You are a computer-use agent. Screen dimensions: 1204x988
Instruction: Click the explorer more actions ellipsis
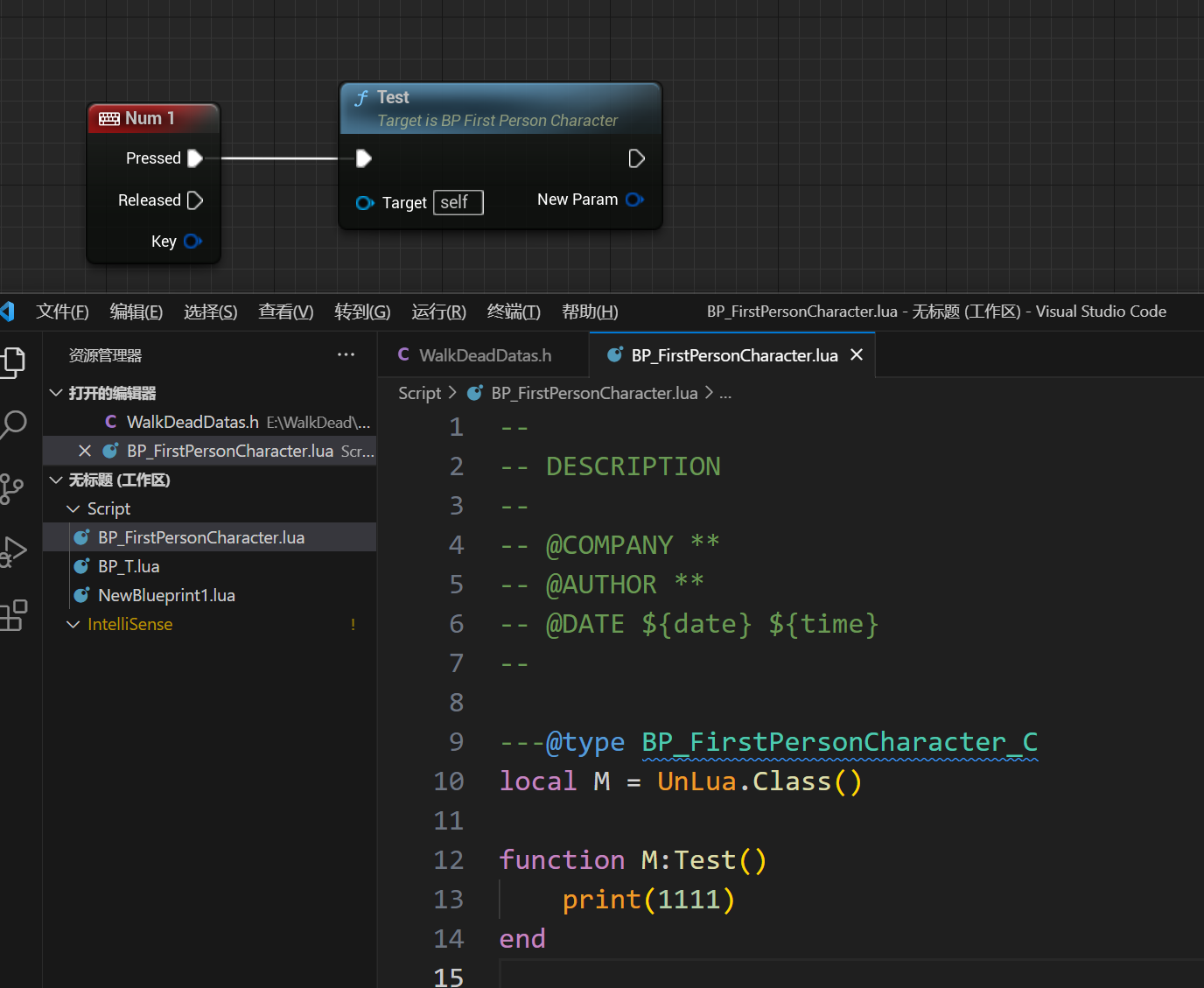click(346, 354)
